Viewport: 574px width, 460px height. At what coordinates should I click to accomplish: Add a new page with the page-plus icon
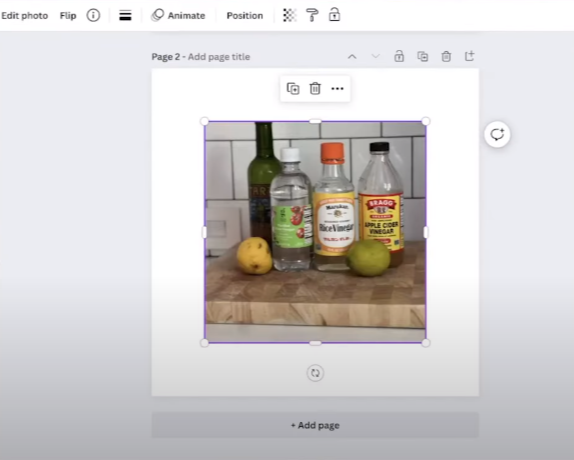pos(470,56)
